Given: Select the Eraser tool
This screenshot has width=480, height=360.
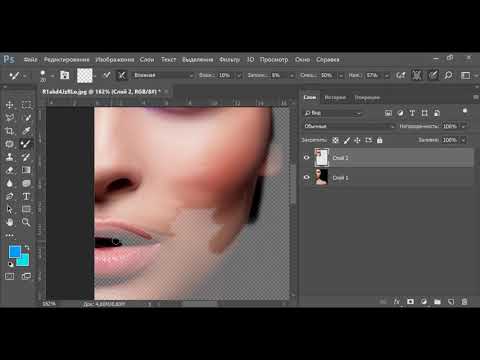Looking at the screenshot, I should (x=10, y=170).
